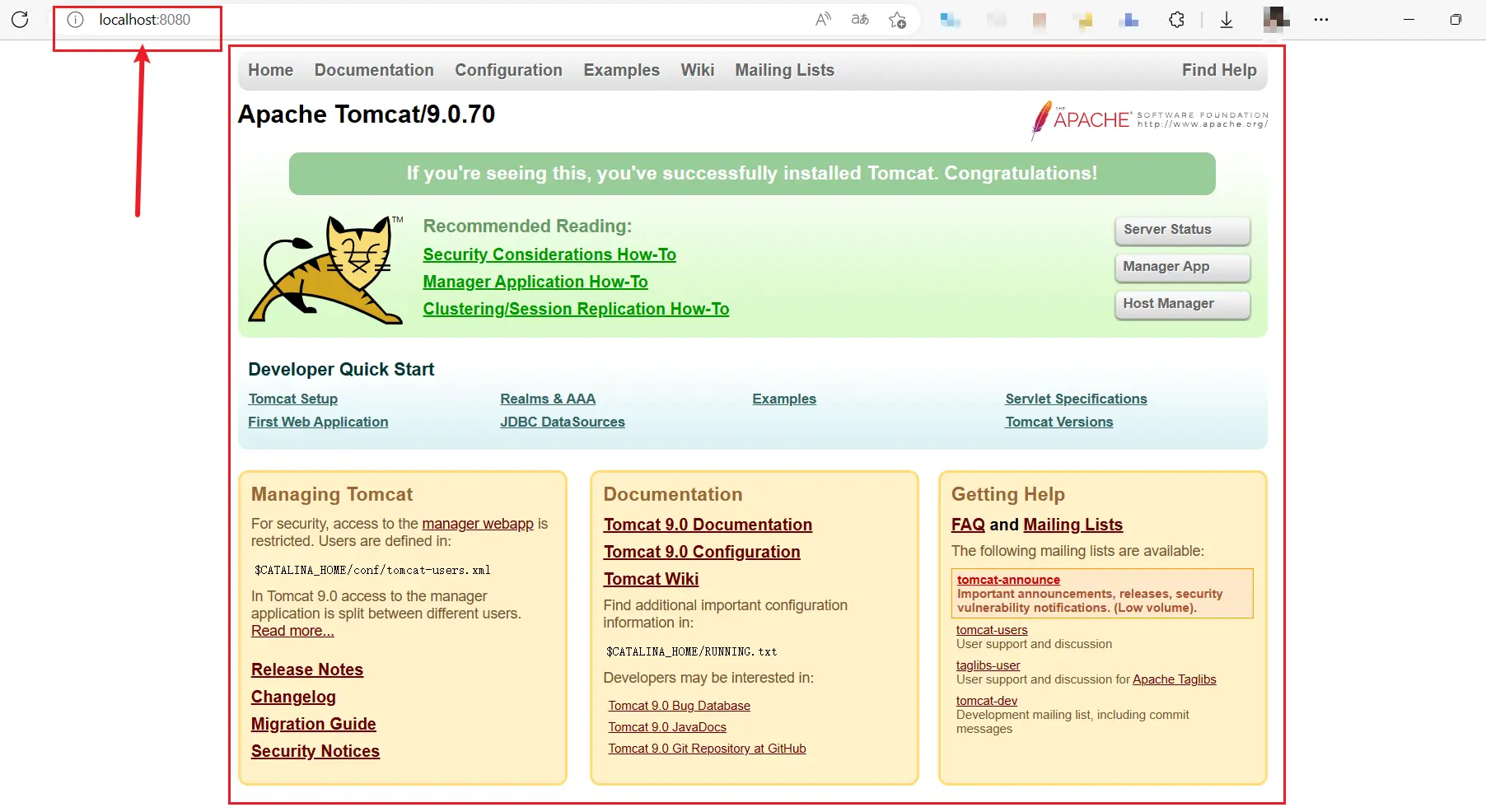Image resolution: width=1486 pixels, height=812 pixels.
Task: Open the Host Manager button
Action: [x=1182, y=304]
